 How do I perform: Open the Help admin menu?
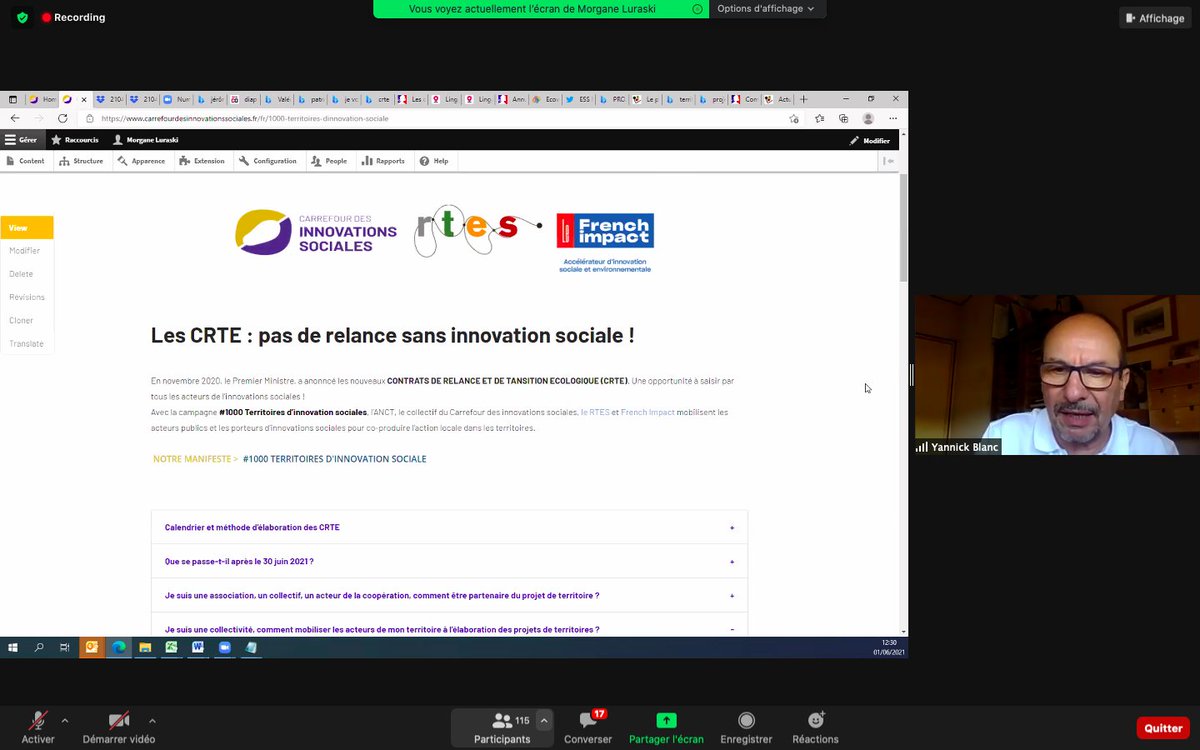434,161
